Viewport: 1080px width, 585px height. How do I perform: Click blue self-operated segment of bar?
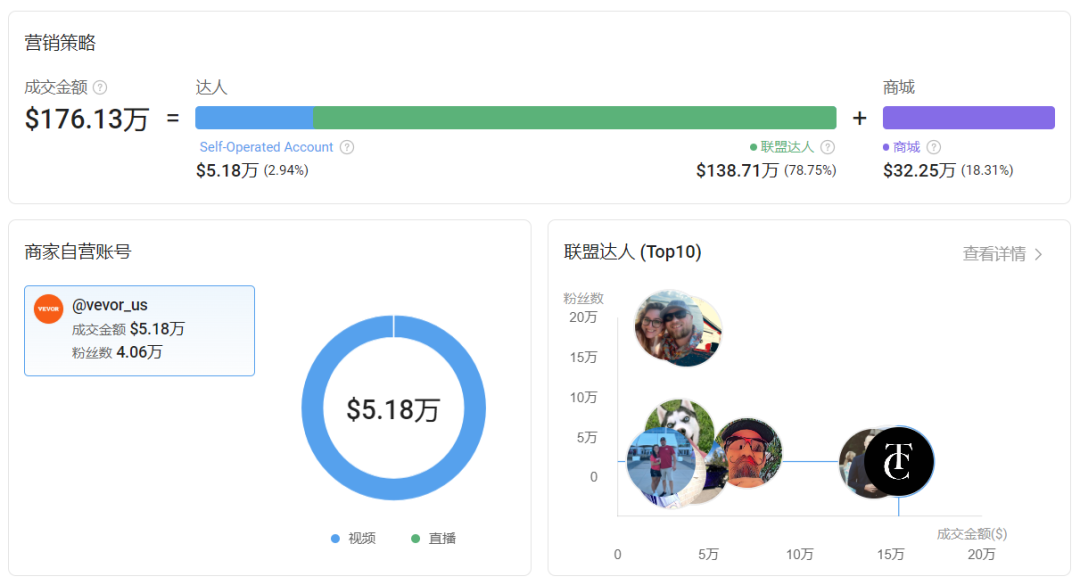tap(254, 118)
